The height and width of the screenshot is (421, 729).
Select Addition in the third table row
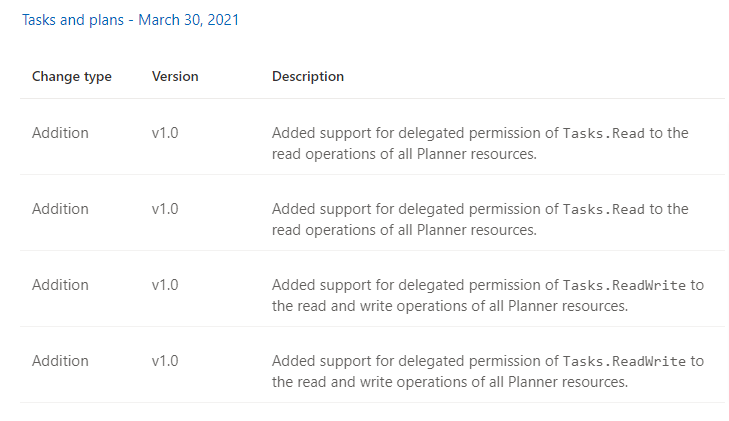click(x=60, y=284)
